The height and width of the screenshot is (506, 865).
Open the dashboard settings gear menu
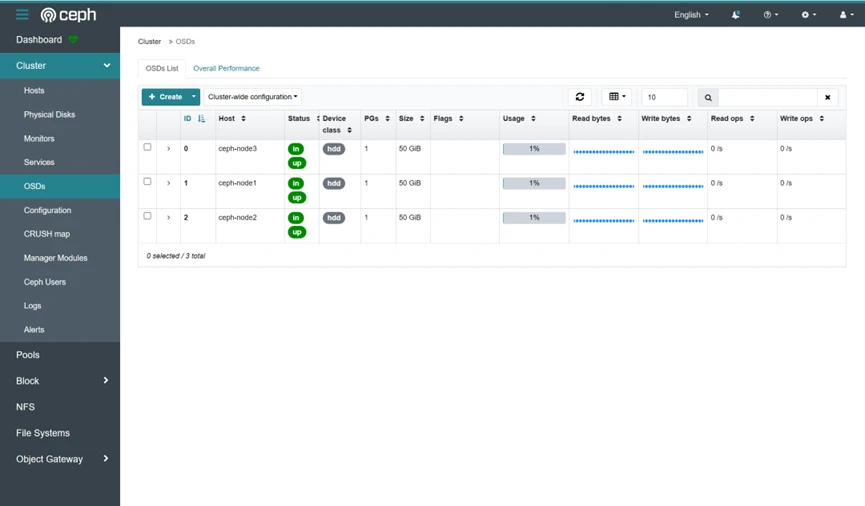click(808, 15)
